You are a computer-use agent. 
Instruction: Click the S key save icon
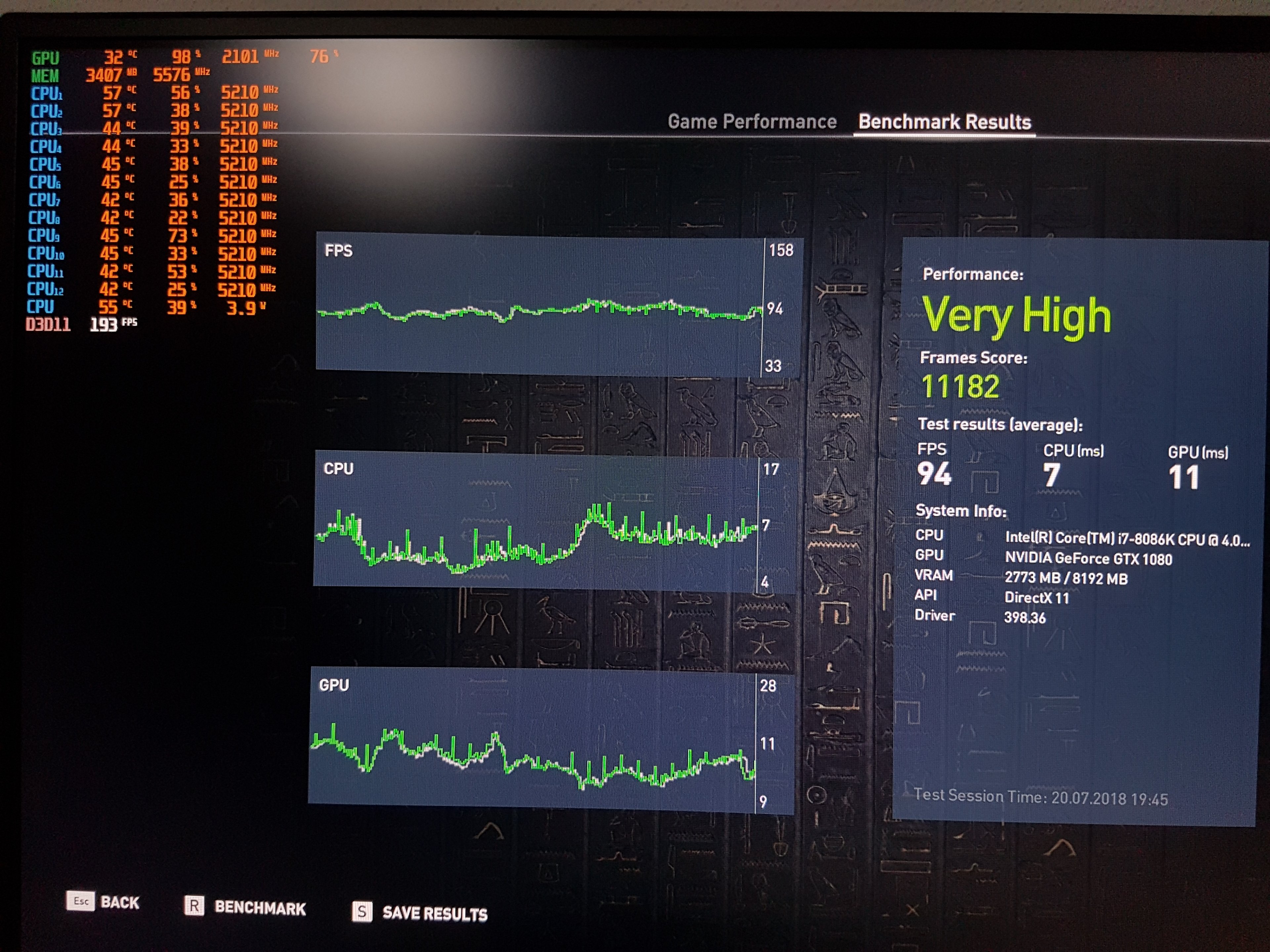(x=362, y=911)
